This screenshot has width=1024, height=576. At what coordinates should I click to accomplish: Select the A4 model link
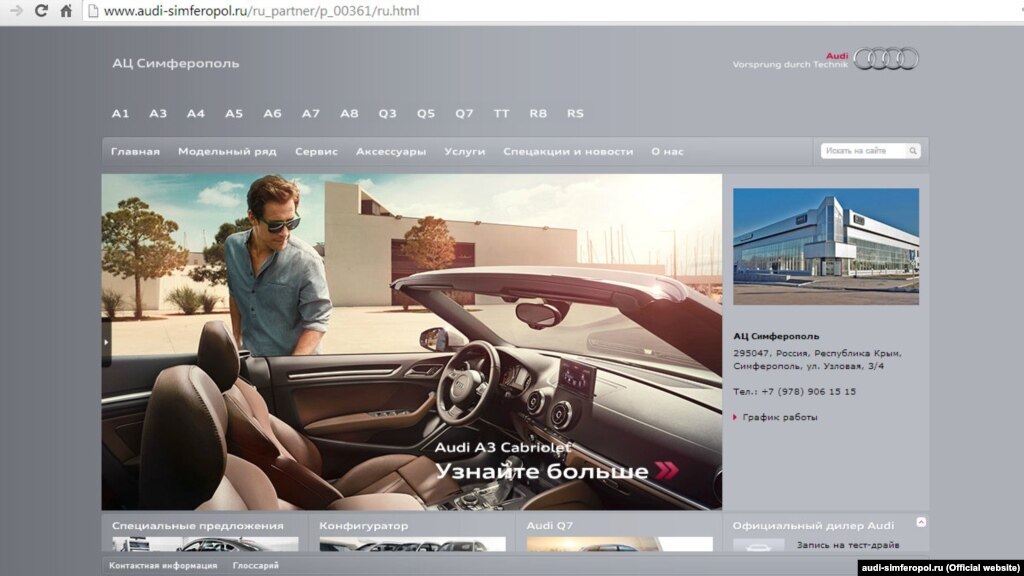pos(196,114)
